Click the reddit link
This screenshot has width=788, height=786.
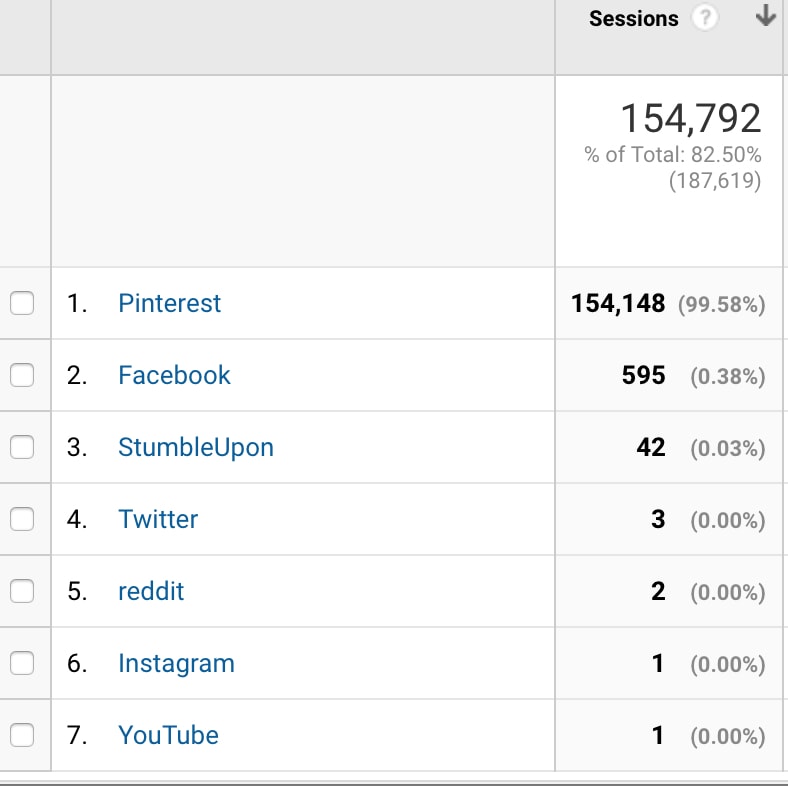[151, 591]
